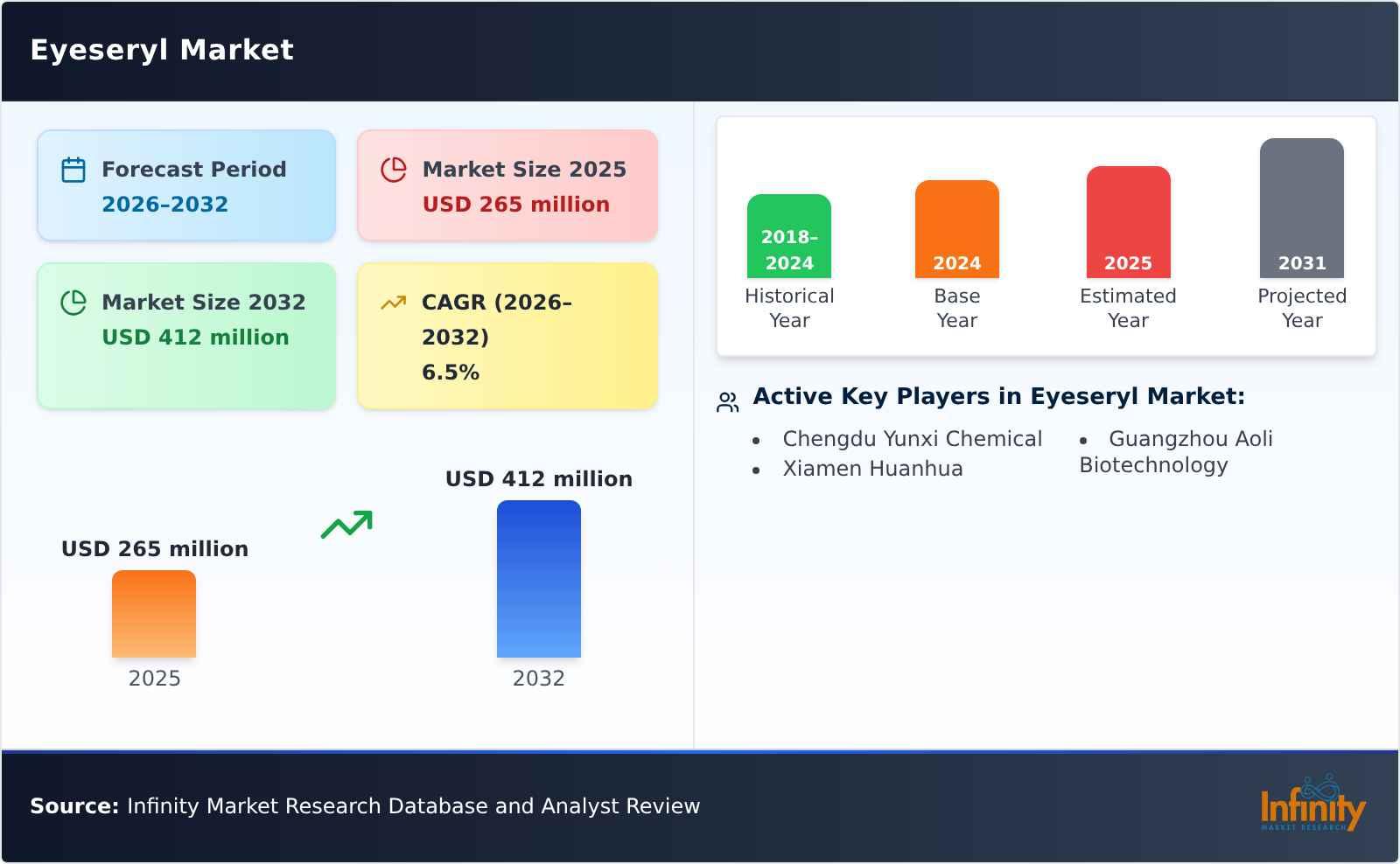Image resolution: width=1400 pixels, height=864 pixels.
Task: Toggle the orange 2024 Base Year bar
Action: pyautogui.click(x=956, y=227)
